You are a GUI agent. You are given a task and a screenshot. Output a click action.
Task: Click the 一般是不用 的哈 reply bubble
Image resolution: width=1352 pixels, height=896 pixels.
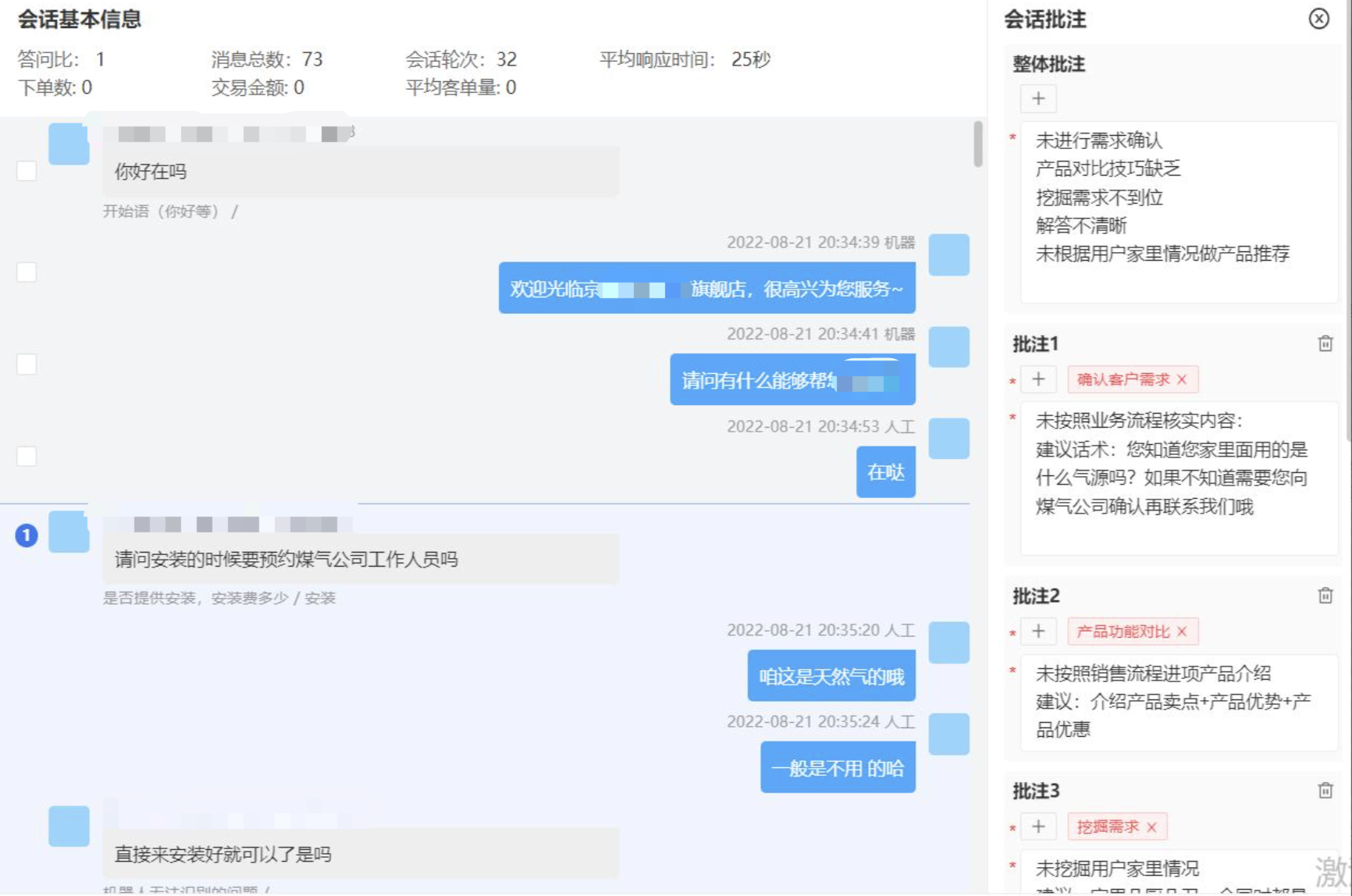point(838,768)
